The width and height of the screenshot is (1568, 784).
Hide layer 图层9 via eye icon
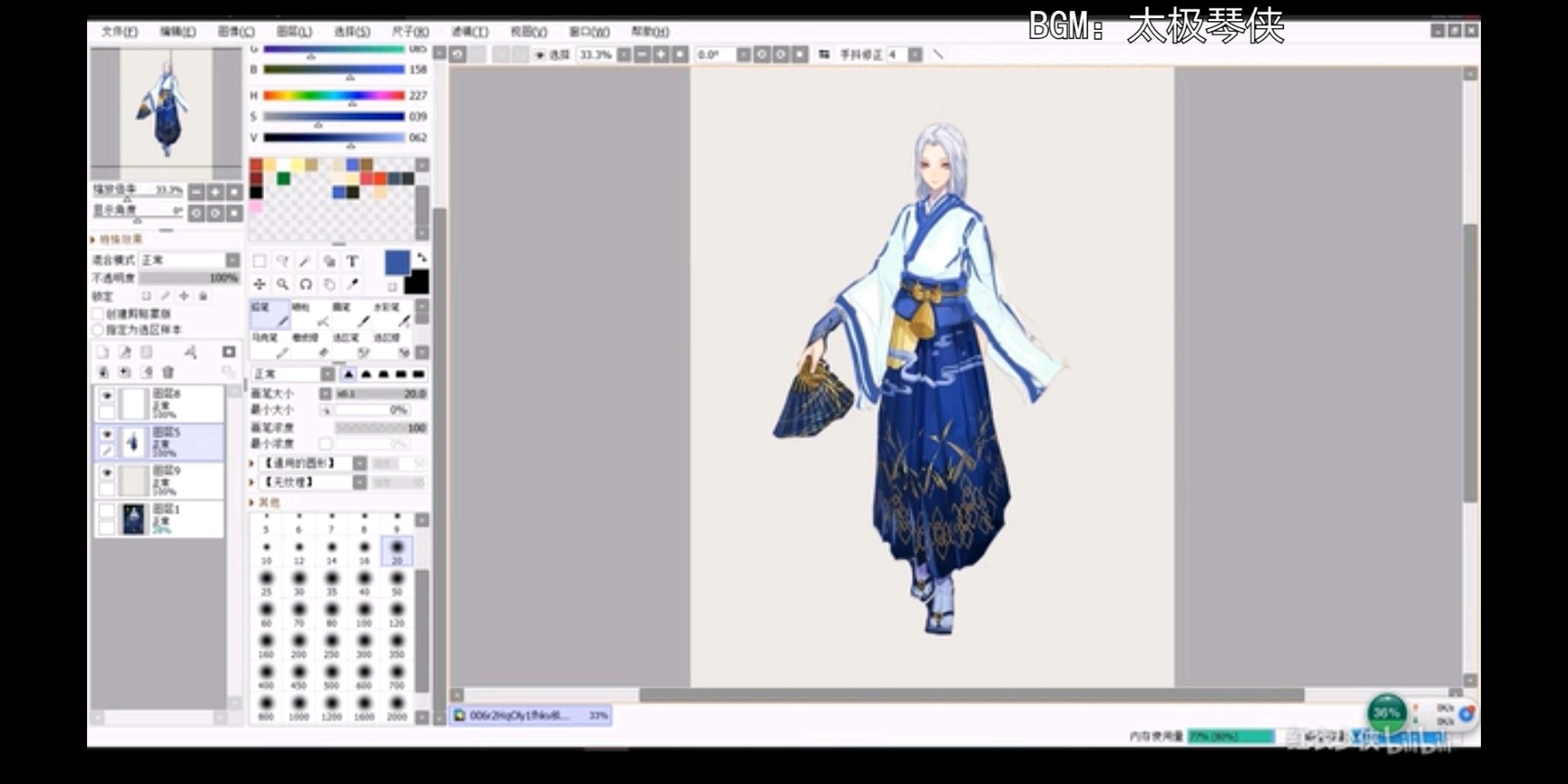tap(107, 472)
